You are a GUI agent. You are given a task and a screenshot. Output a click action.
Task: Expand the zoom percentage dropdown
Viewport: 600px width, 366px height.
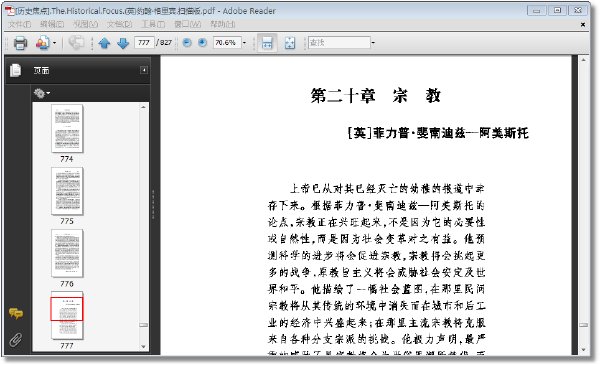[x=245, y=42]
